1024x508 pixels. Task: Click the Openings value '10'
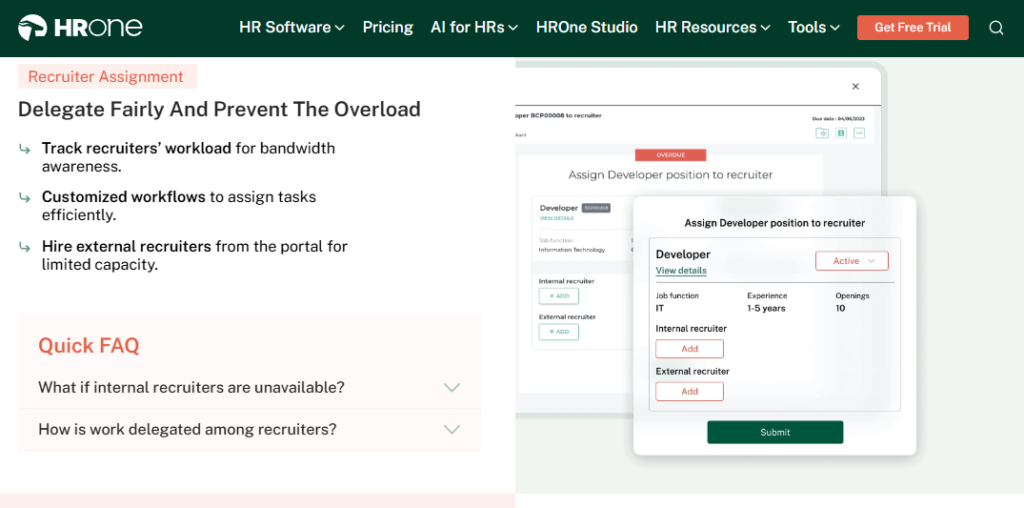point(840,308)
